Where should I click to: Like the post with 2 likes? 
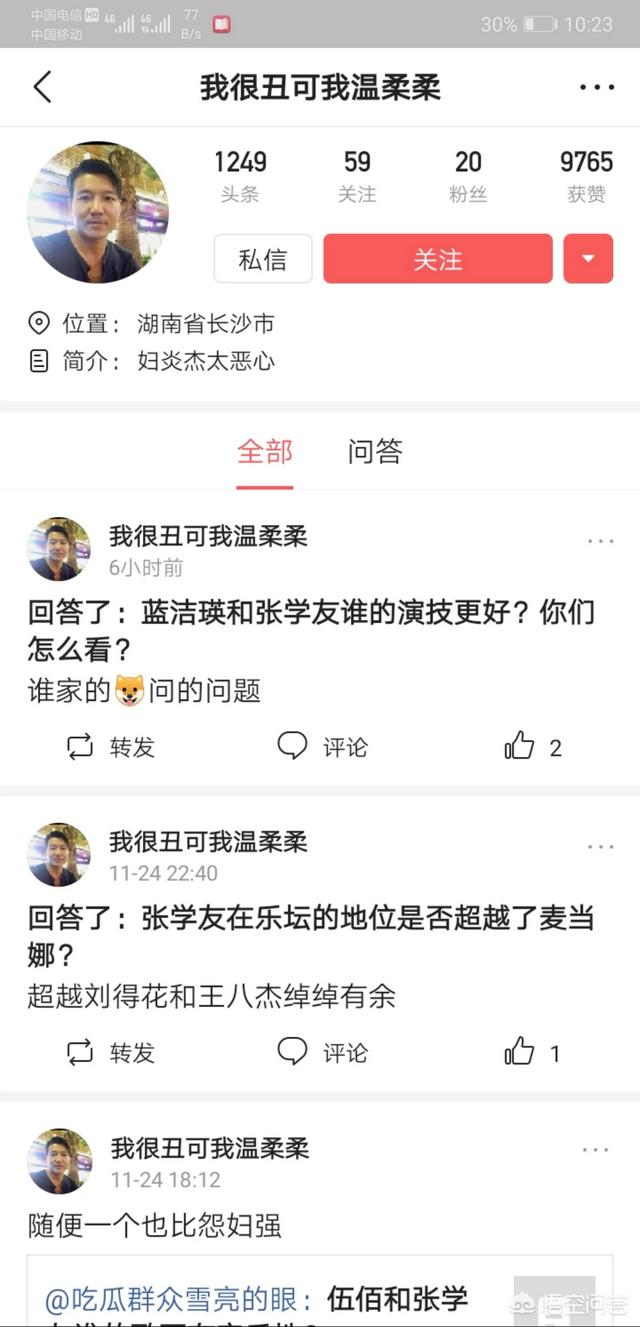[520, 746]
